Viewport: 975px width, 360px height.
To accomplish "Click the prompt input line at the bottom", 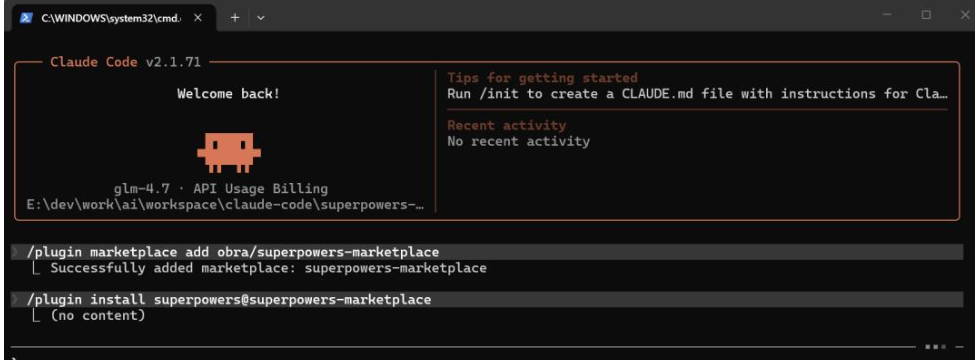I will tap(487, 356).
